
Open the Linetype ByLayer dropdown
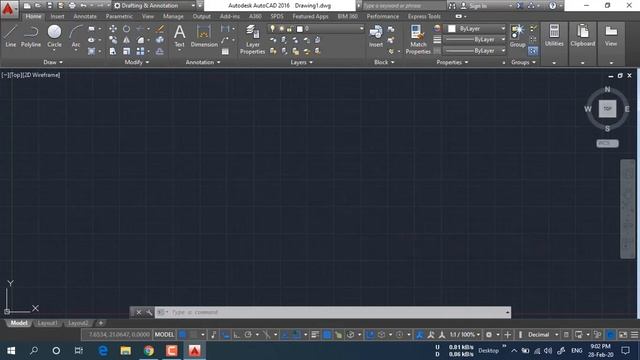click(475, 51)
